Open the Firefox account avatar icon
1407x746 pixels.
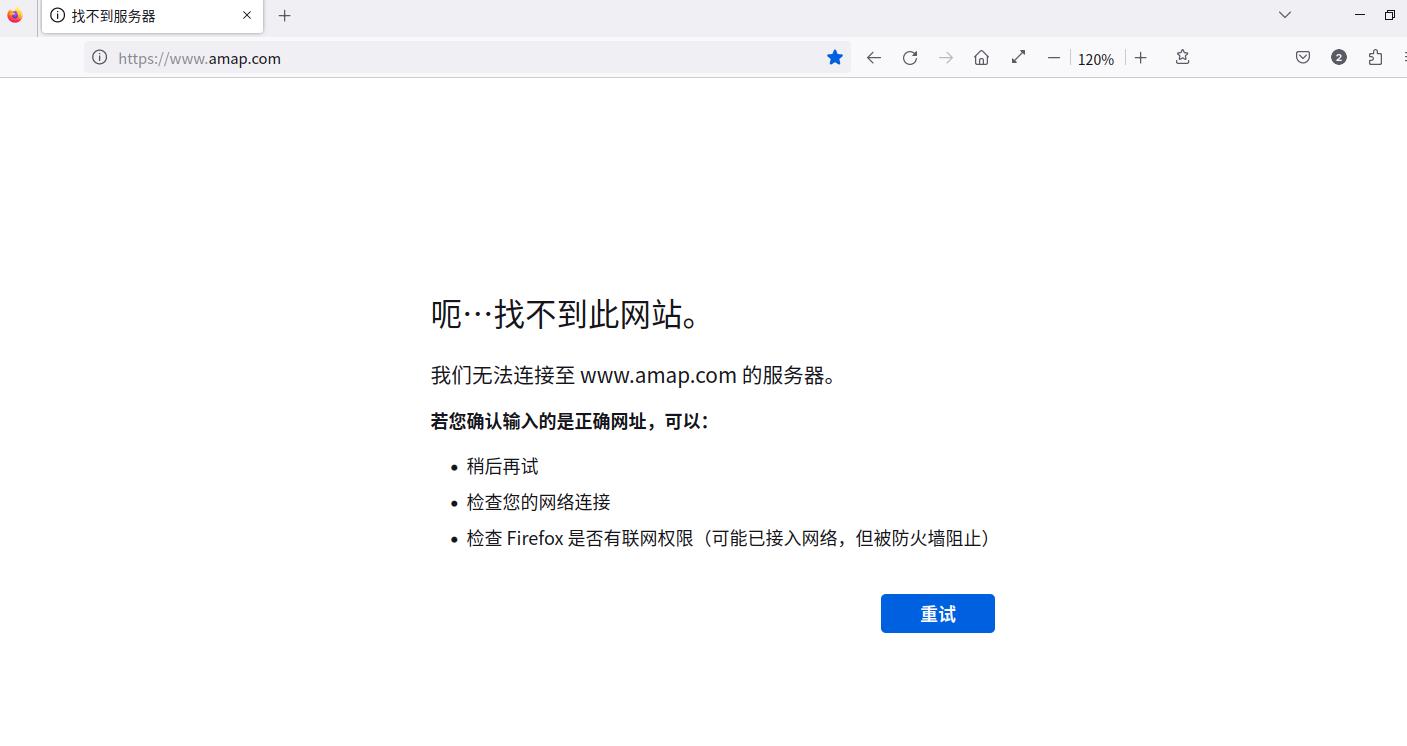1338,57
